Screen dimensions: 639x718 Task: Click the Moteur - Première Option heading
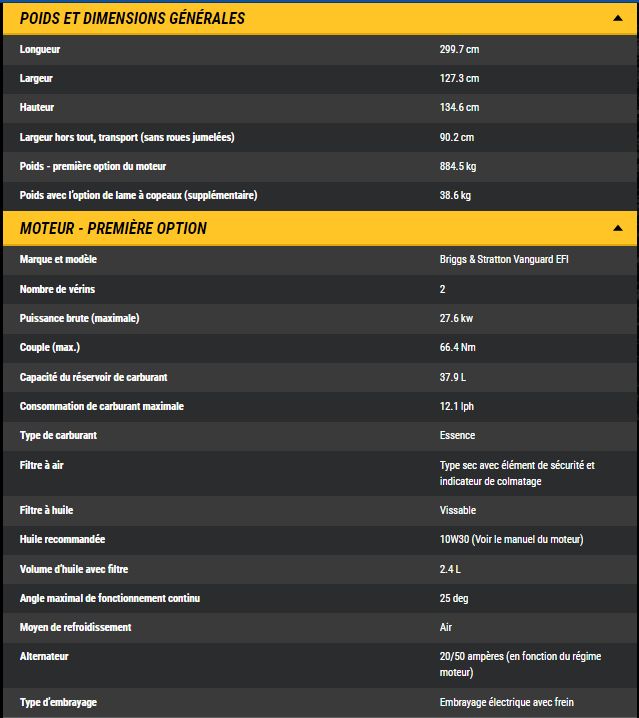[x=113, y=228]
